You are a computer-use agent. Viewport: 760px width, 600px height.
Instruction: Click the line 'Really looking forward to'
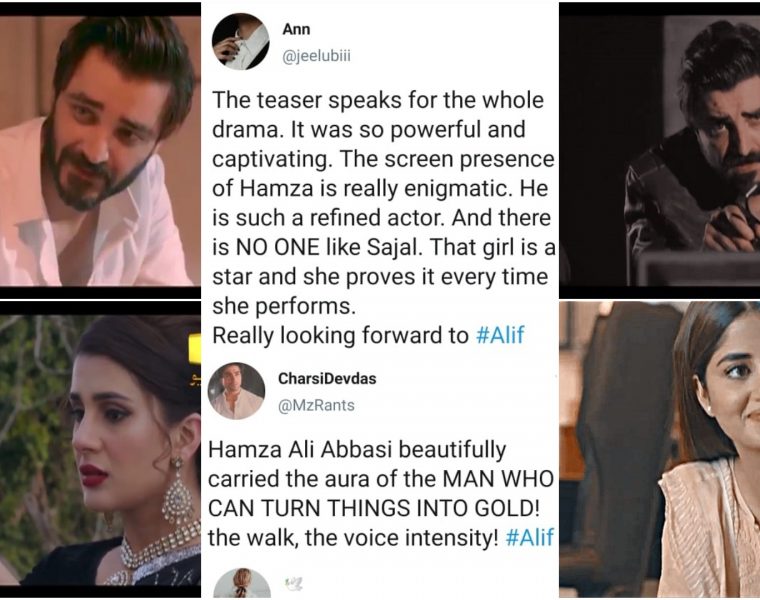click(x=340, y=335)
